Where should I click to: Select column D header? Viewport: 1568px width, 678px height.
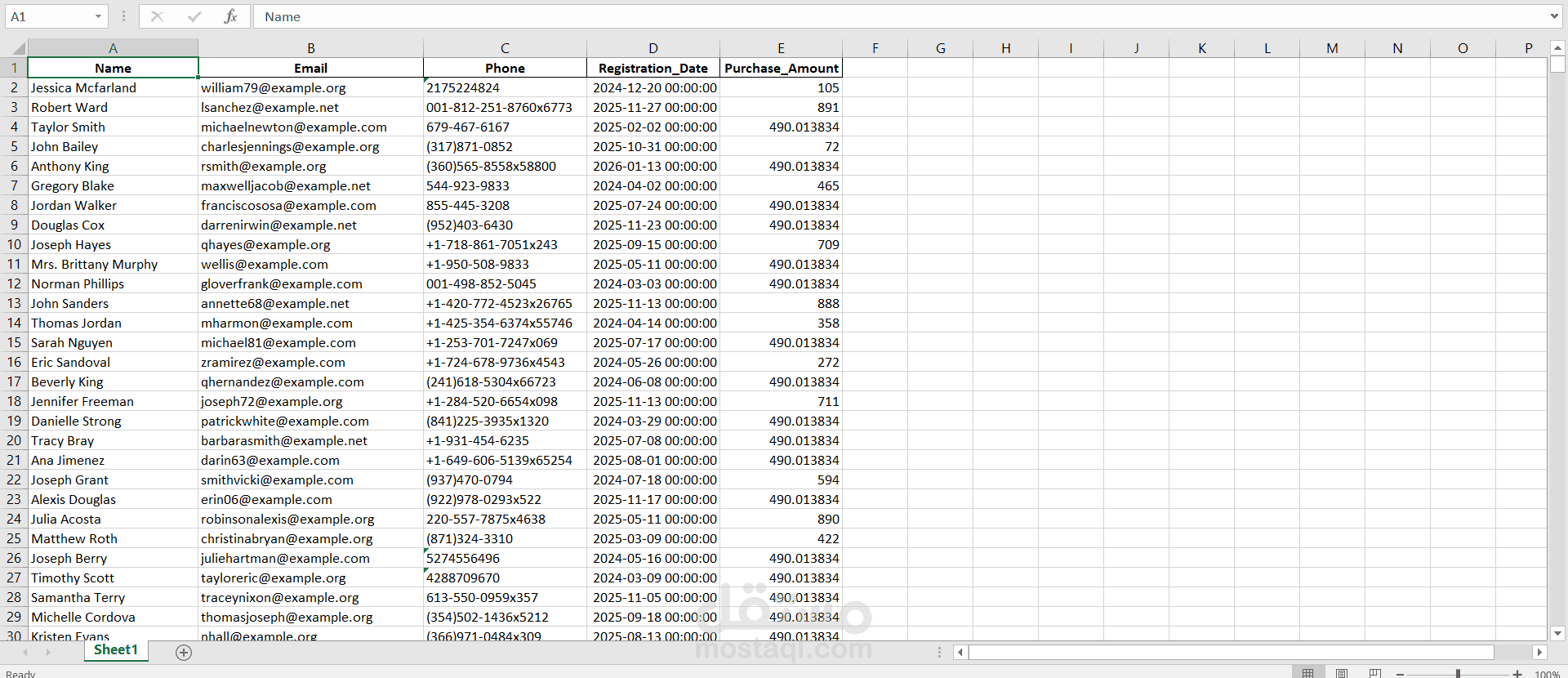click(x=653, y=48)
